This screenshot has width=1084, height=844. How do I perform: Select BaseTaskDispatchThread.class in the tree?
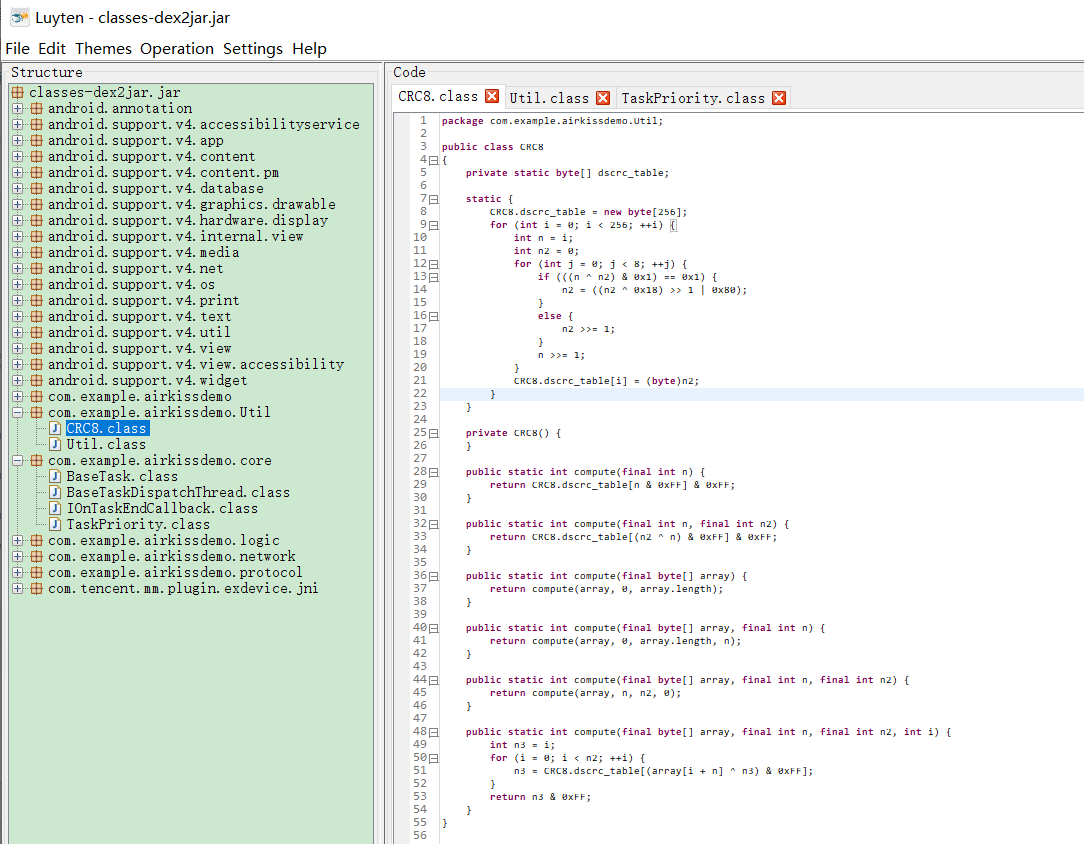click(x=178, y=492)
